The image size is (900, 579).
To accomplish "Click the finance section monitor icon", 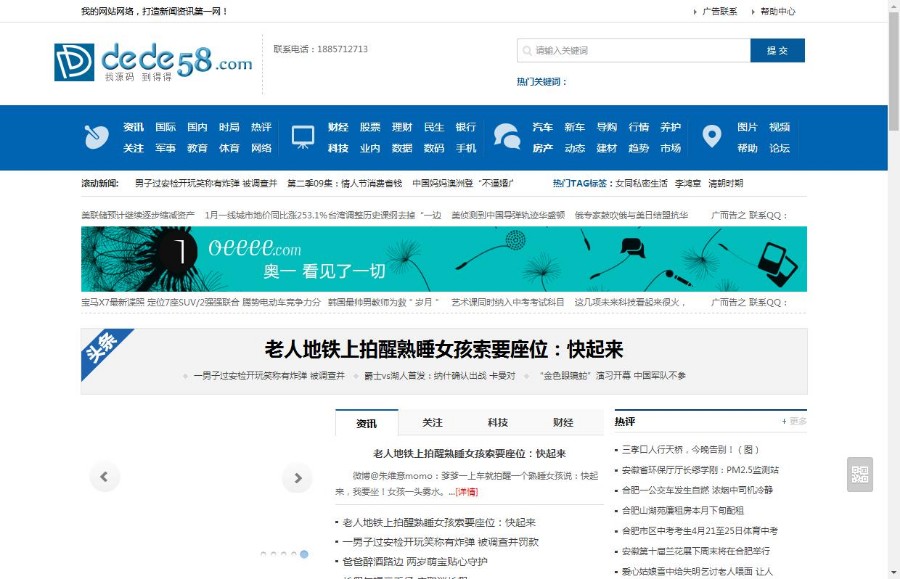I will click(302, 137).
